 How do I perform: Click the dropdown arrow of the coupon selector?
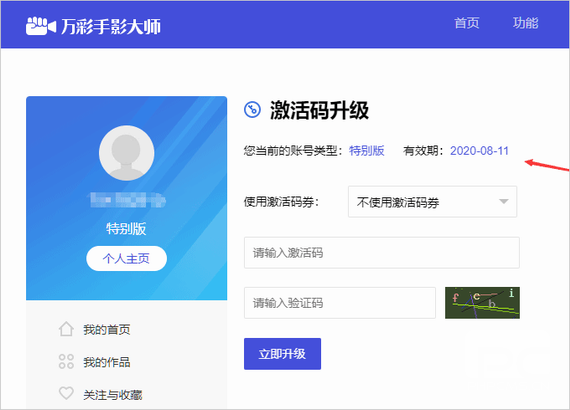503,202
